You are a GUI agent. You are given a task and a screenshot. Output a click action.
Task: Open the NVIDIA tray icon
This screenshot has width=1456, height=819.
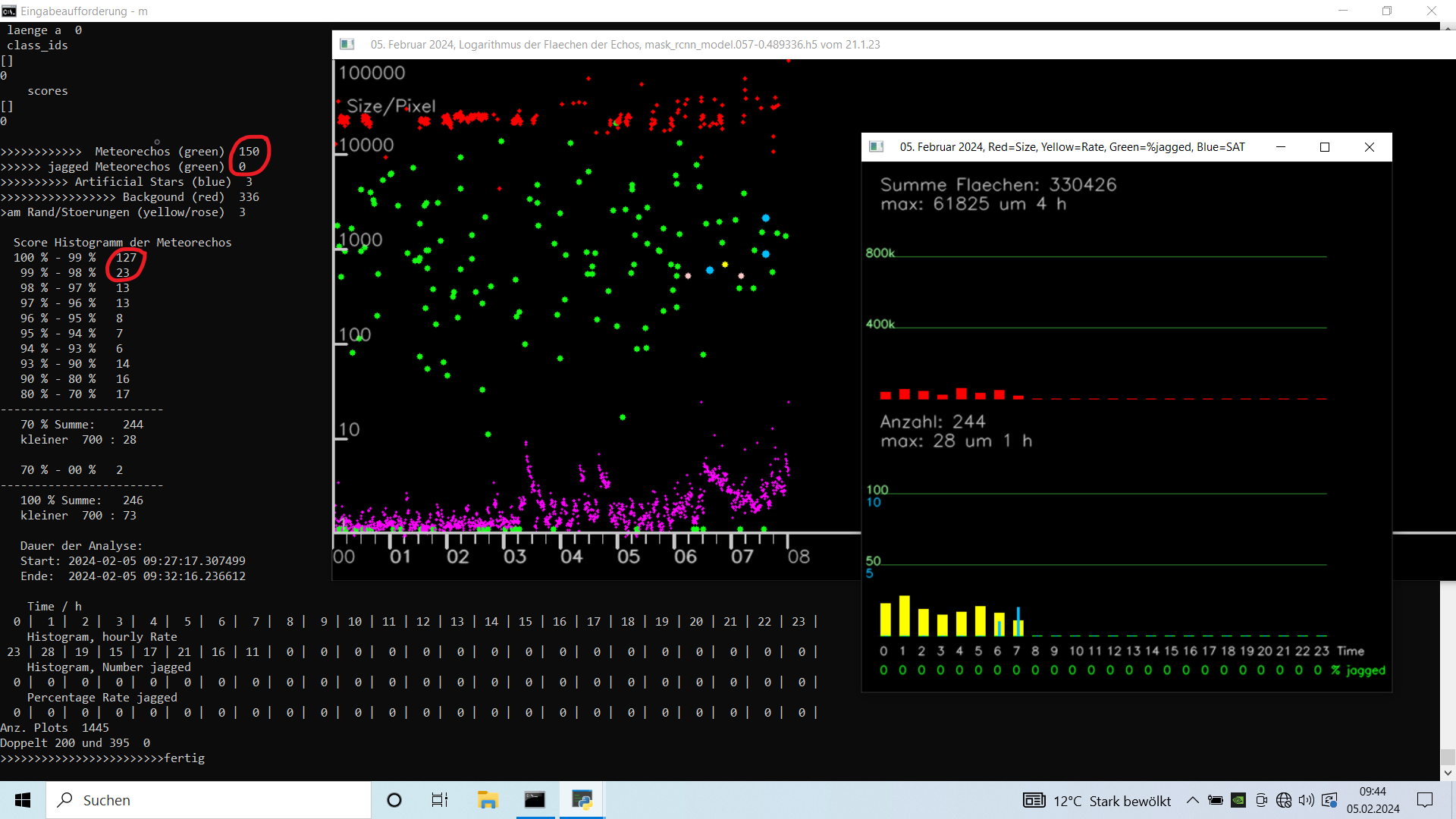pos(1238,800)
